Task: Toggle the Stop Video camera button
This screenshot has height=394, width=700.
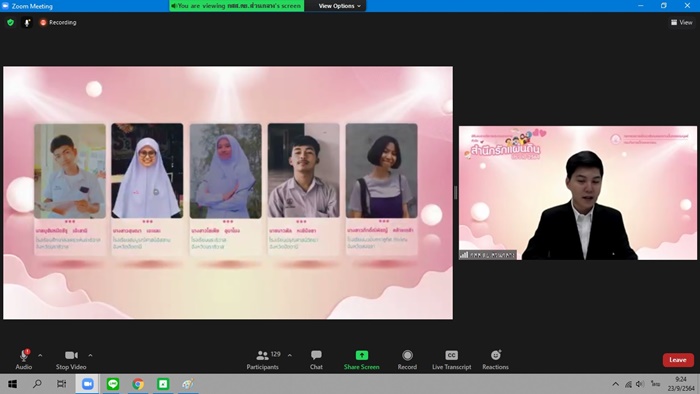Action: (x=71, y=360)
